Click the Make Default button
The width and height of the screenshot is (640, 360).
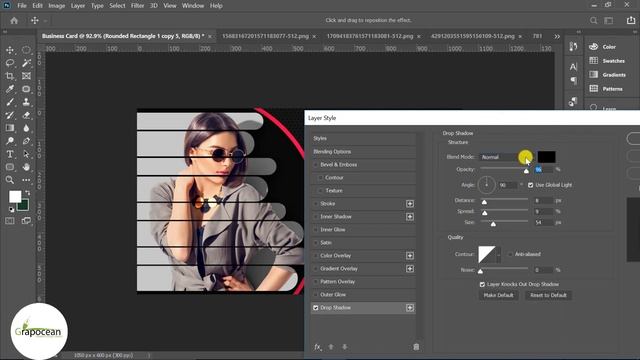498,295
